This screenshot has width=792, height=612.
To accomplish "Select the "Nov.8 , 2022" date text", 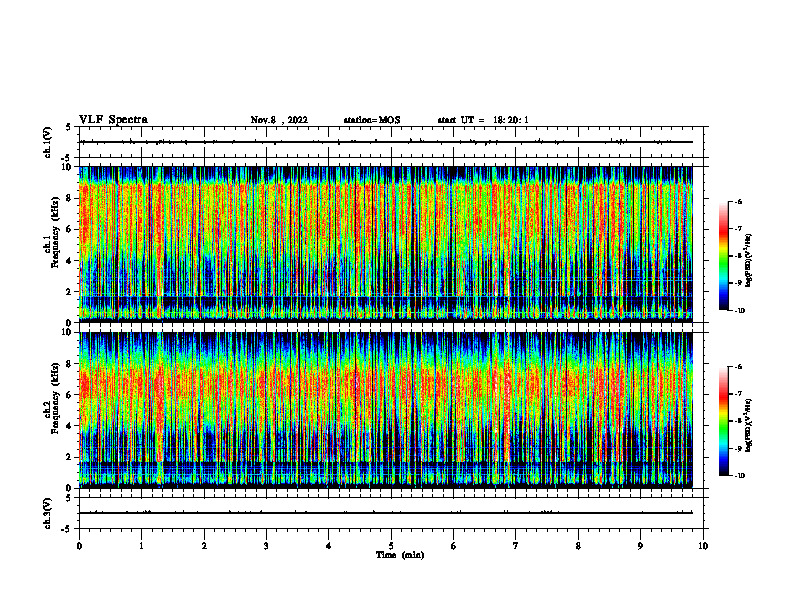I will tap(279, 120).
